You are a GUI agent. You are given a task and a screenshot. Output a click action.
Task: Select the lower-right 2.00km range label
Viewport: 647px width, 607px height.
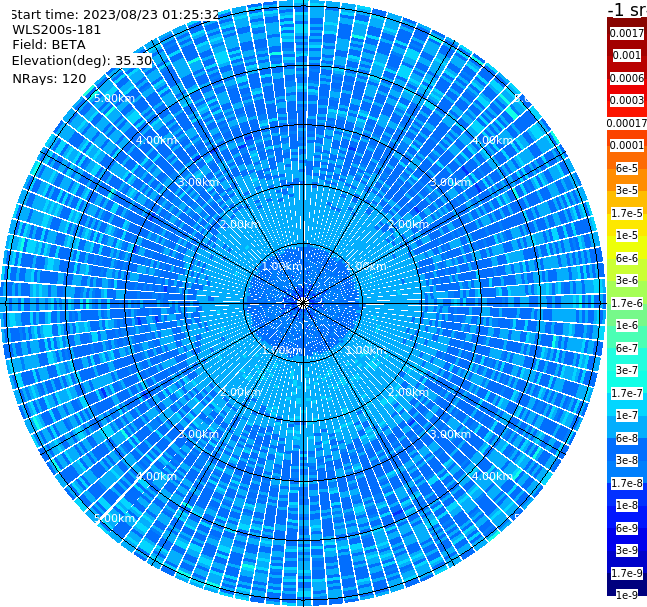point(409,392)
